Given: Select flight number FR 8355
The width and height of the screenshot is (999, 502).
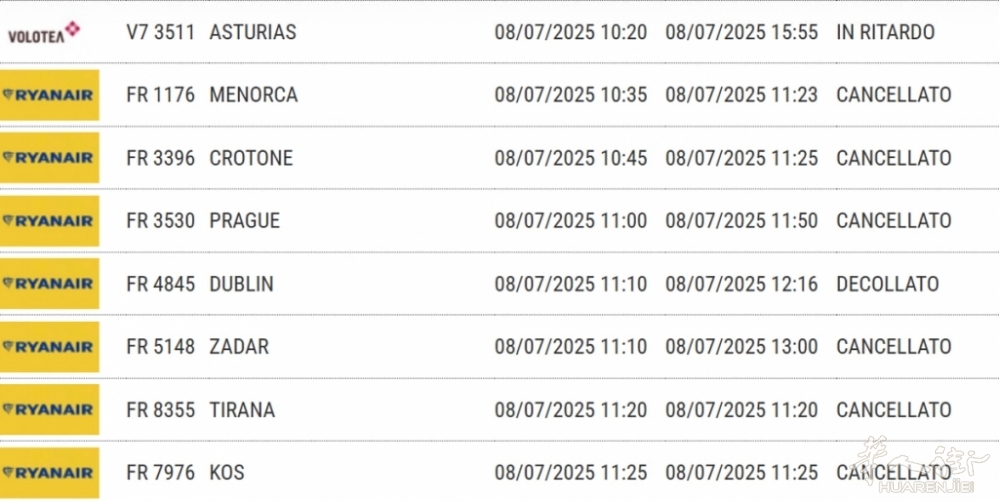Looking at the screenshot, I should tap(161, 410).
